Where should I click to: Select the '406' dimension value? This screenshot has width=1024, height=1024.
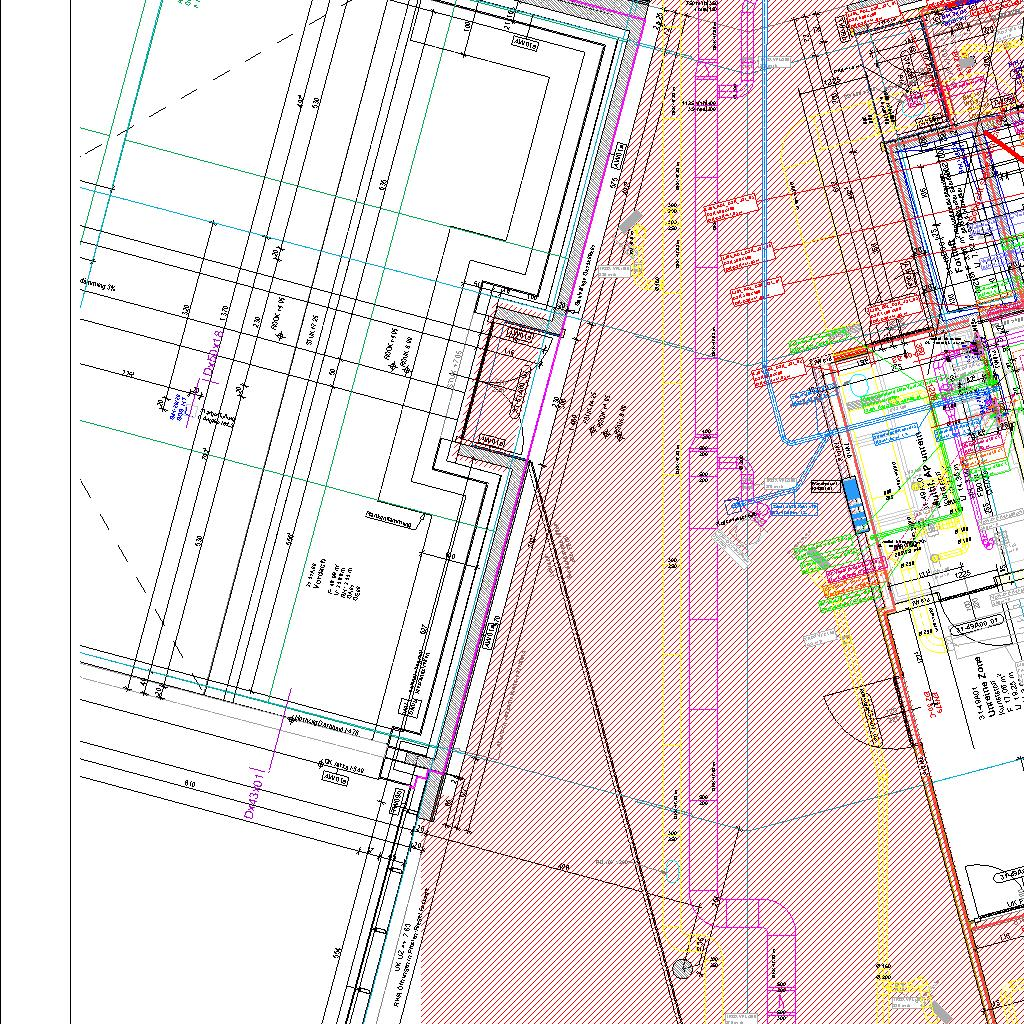564,867
